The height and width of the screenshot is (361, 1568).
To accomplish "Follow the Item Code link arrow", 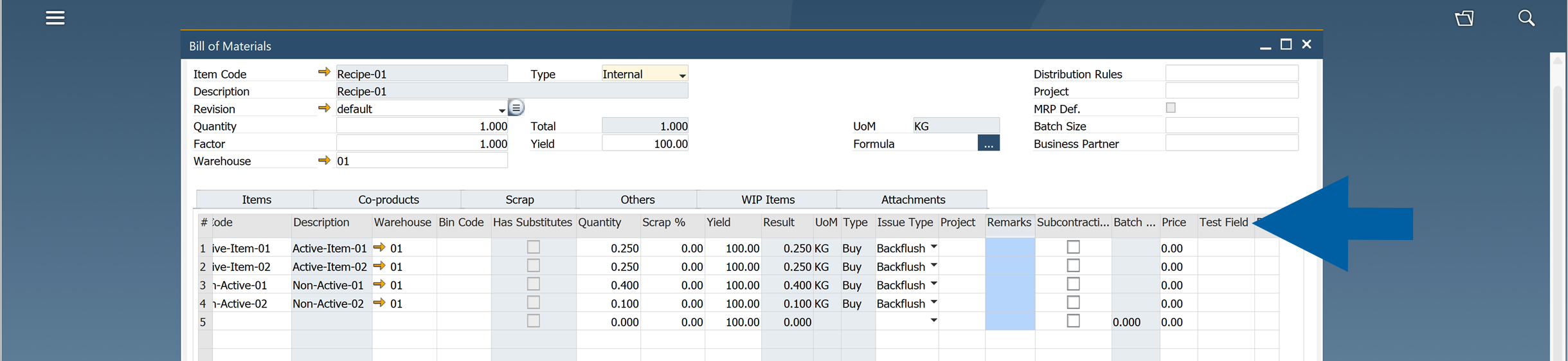I will coord(324,72).
